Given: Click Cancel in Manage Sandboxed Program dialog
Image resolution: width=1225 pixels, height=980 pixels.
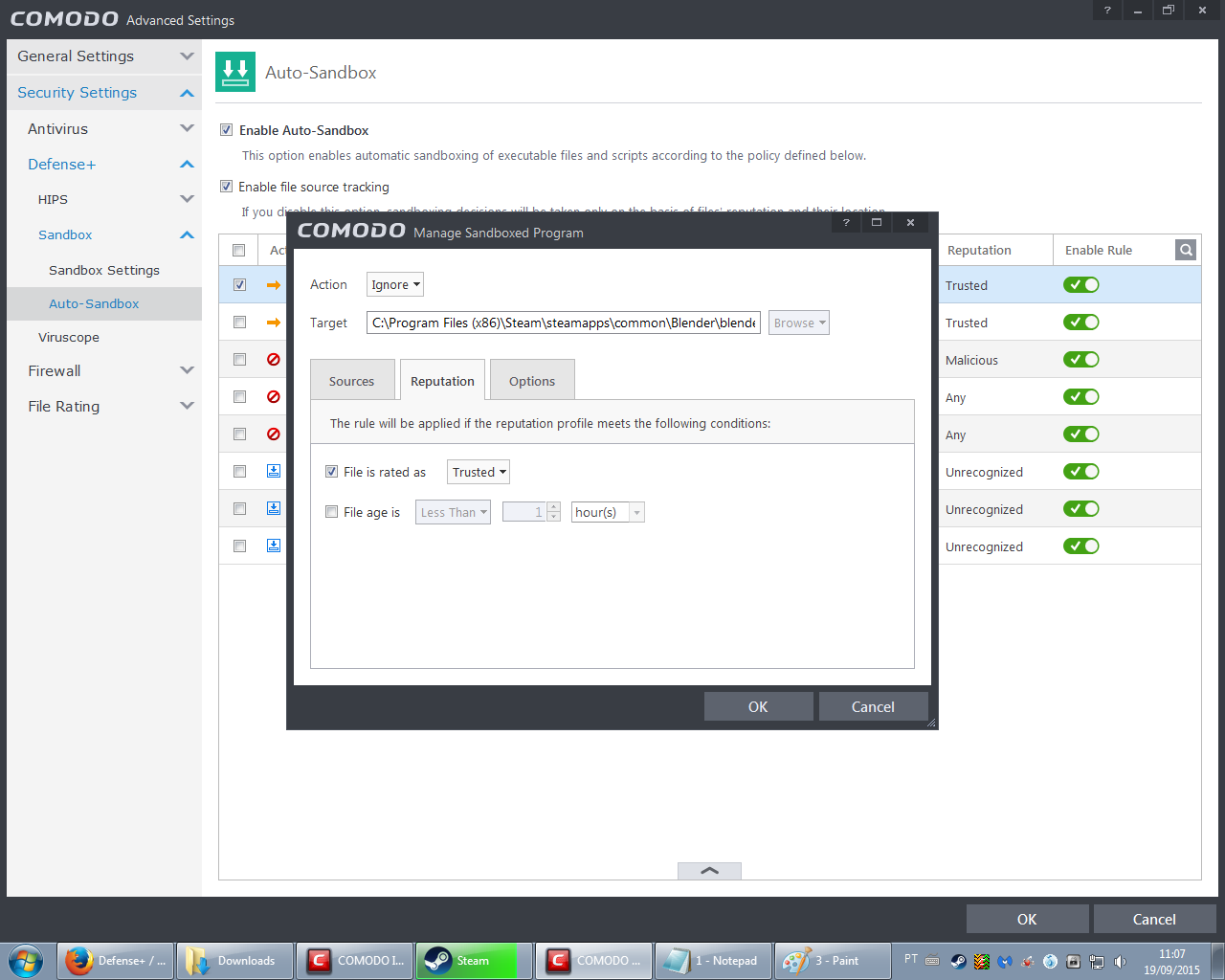Looking at the screenshot, I should click(x=873, y=706).
